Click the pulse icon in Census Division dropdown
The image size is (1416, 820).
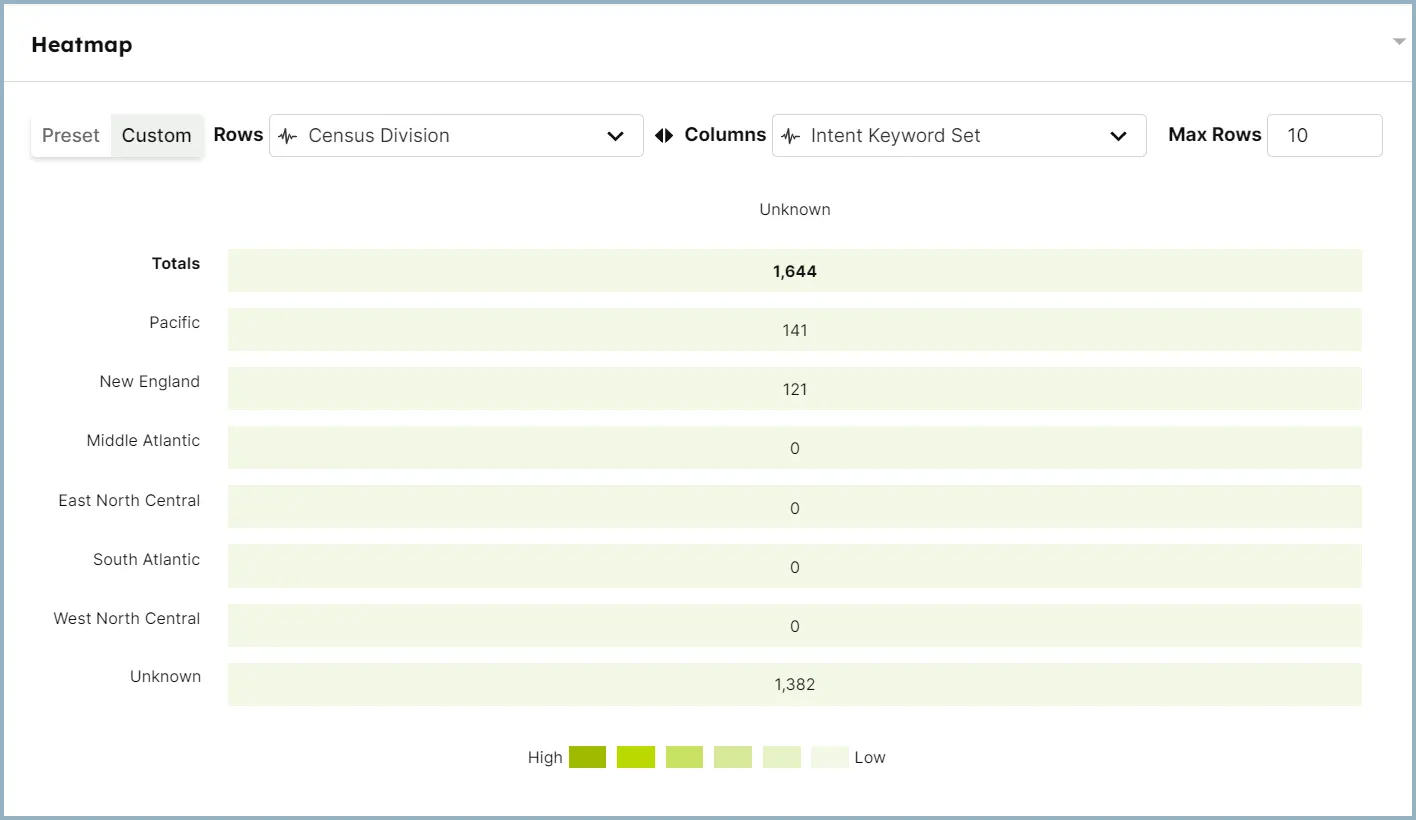(x=288, y=136)
